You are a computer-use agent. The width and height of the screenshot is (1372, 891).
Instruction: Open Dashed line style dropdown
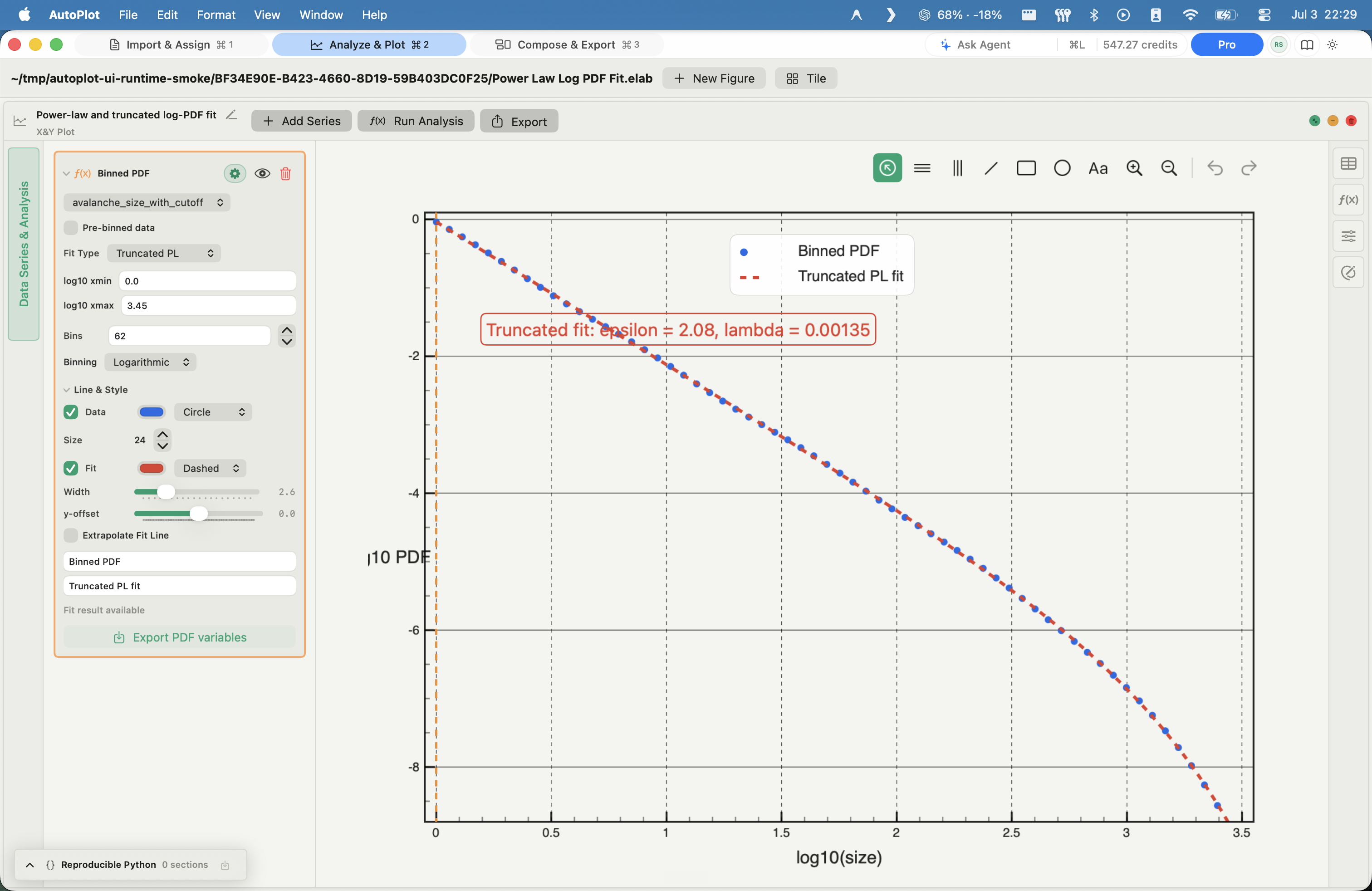210,468
